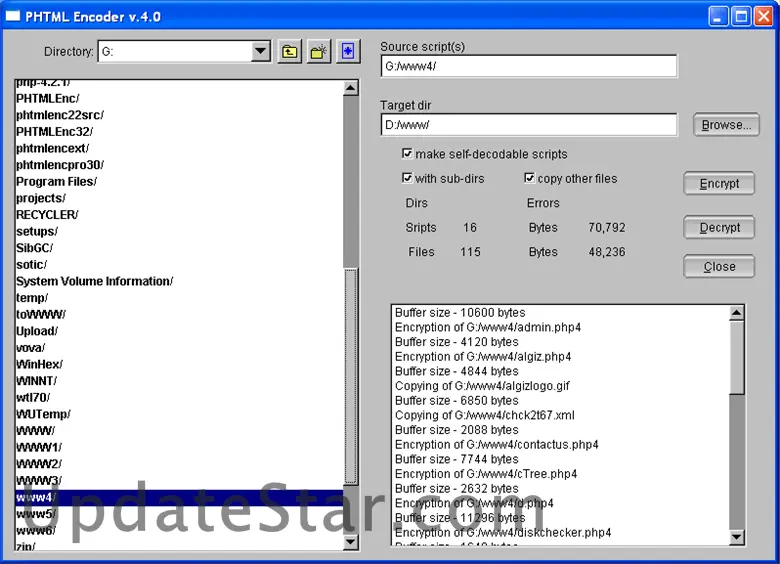Screen dimensions: 780x564
Task: Uncheck the with sub-dirs option
Action: tap(408, 178)
